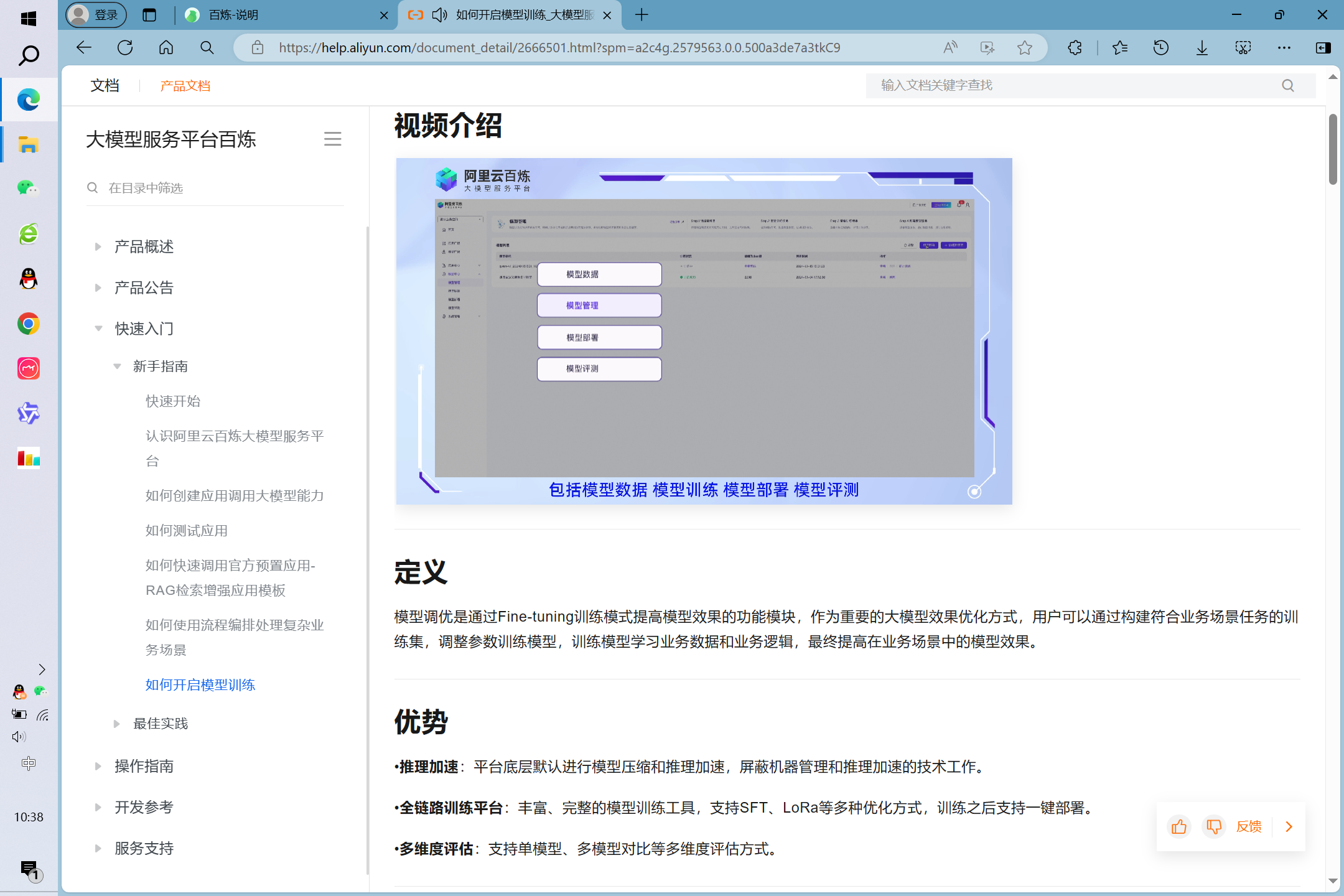Mute the audio on the model training tab

440,15
